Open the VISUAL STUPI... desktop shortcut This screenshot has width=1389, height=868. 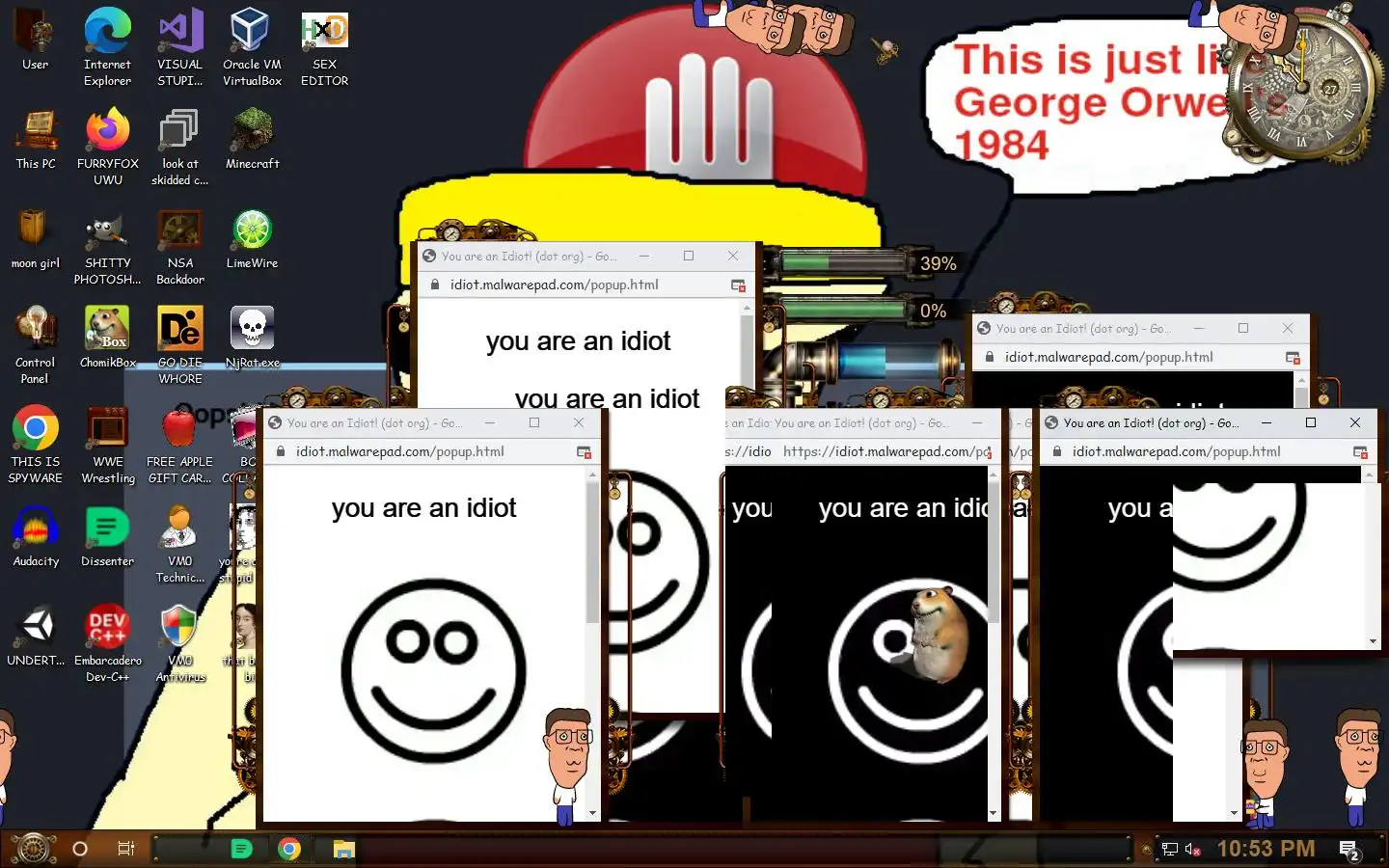(179, 47)
